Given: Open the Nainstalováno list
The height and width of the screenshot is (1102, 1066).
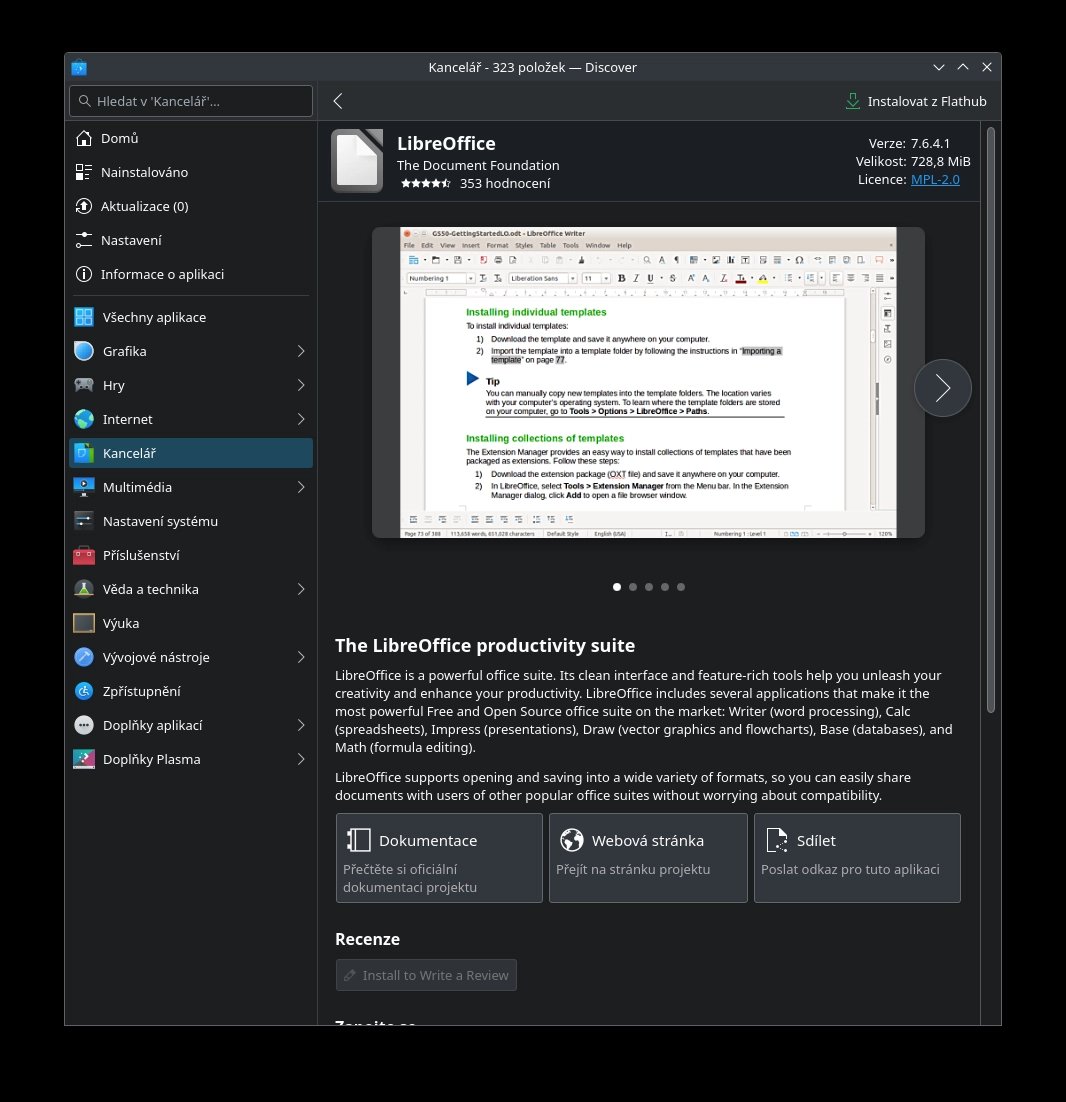Looking at the screenshot, I should tap(191, 172).
